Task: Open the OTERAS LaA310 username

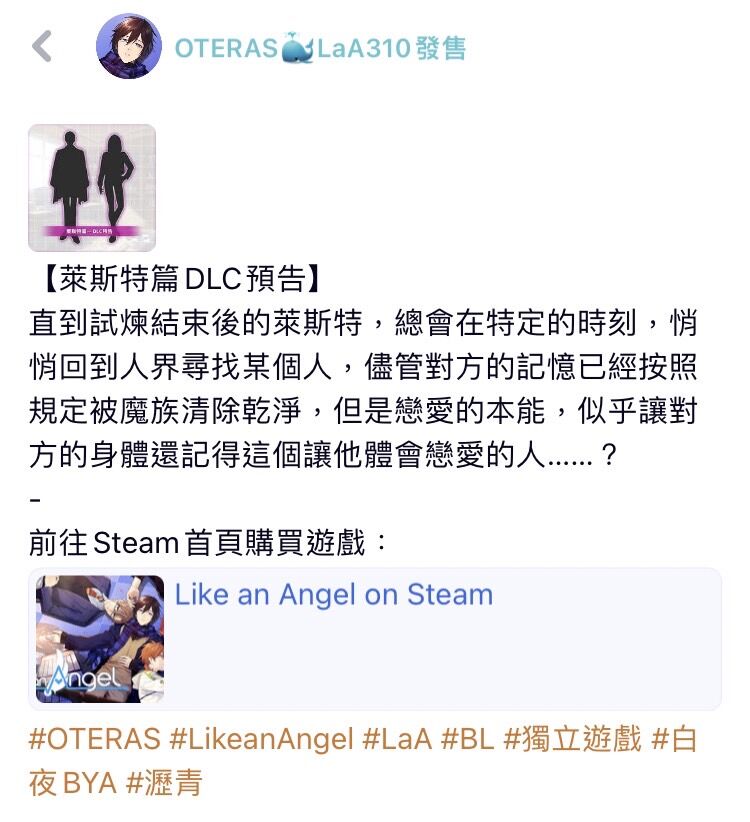Action: click(x=320, y=48)
